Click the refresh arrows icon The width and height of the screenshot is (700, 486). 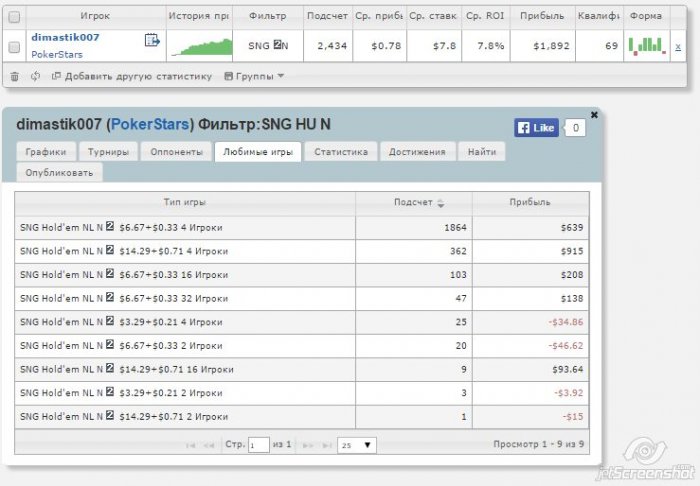click(35, 76)
